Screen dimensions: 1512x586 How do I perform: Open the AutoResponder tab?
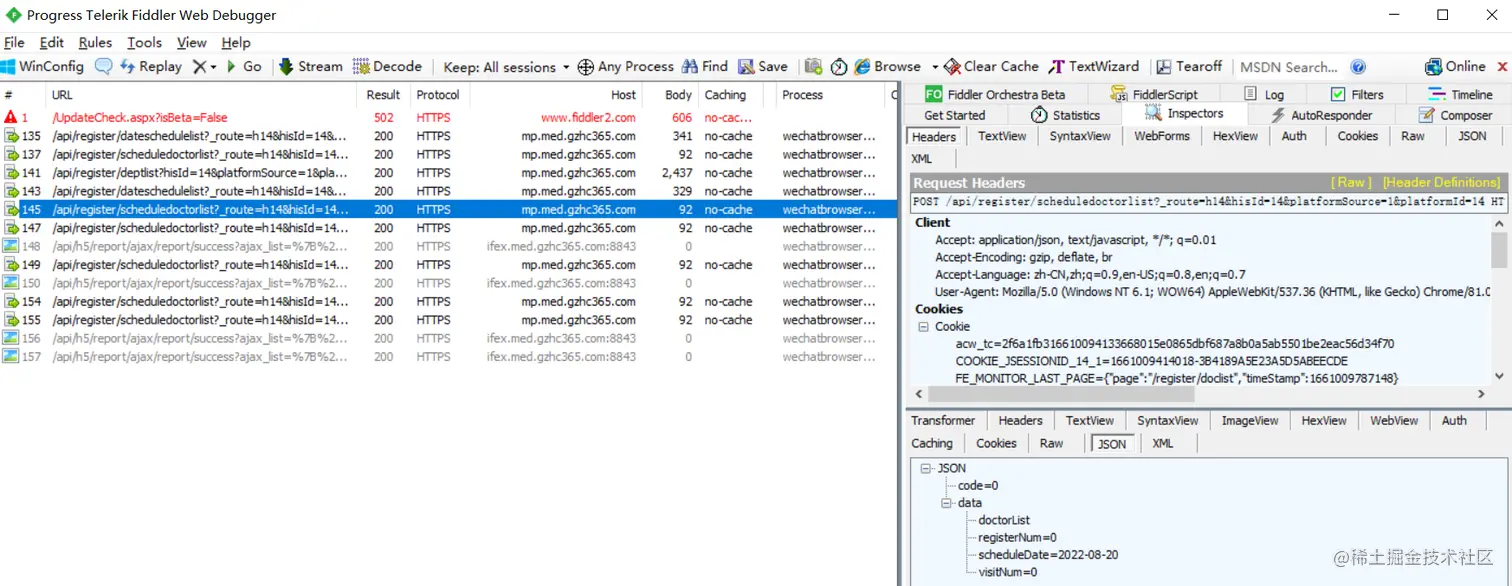pyautogui.click(x=1321, y=115)
